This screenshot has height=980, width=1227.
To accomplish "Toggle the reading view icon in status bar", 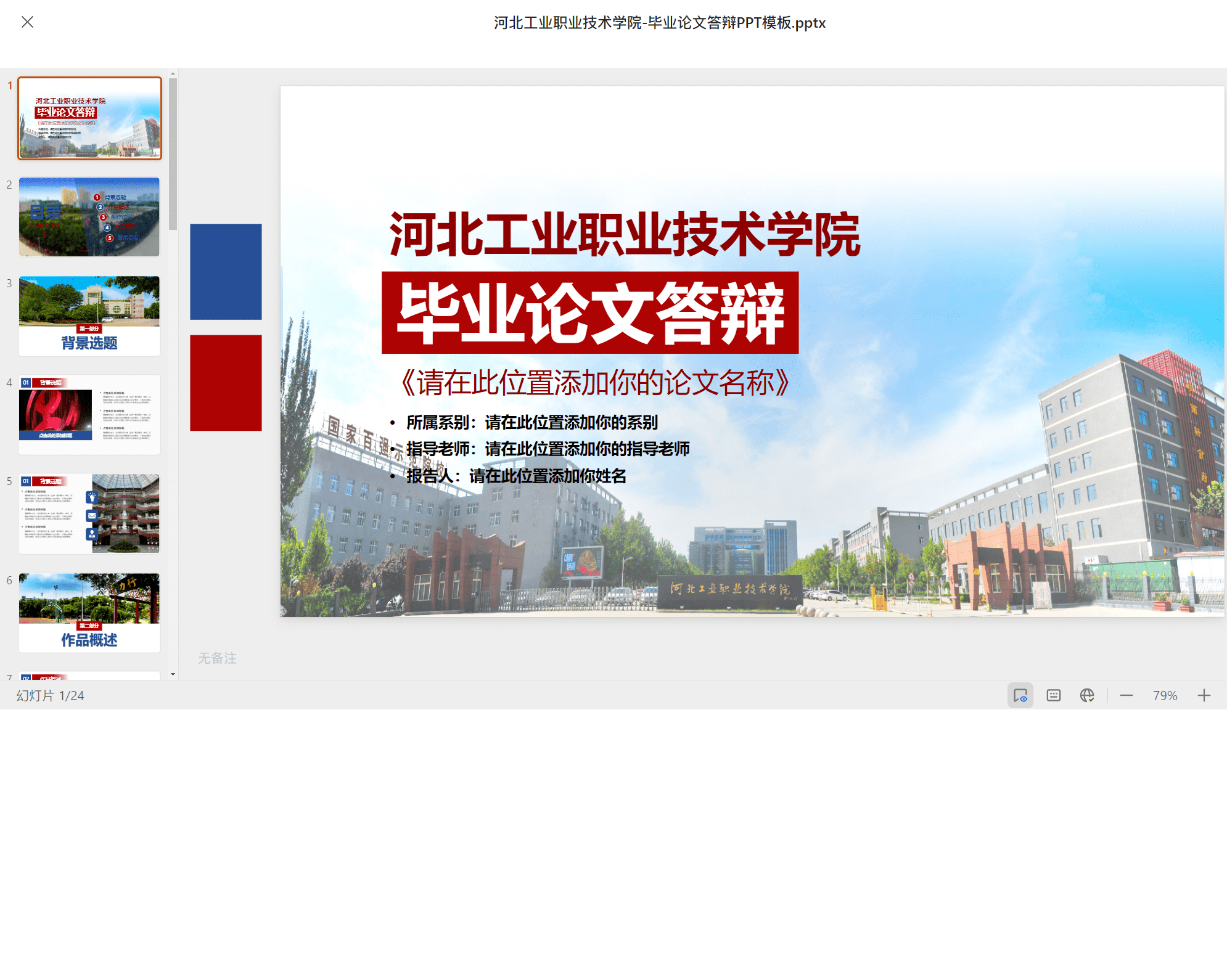I will (1020, 695).
